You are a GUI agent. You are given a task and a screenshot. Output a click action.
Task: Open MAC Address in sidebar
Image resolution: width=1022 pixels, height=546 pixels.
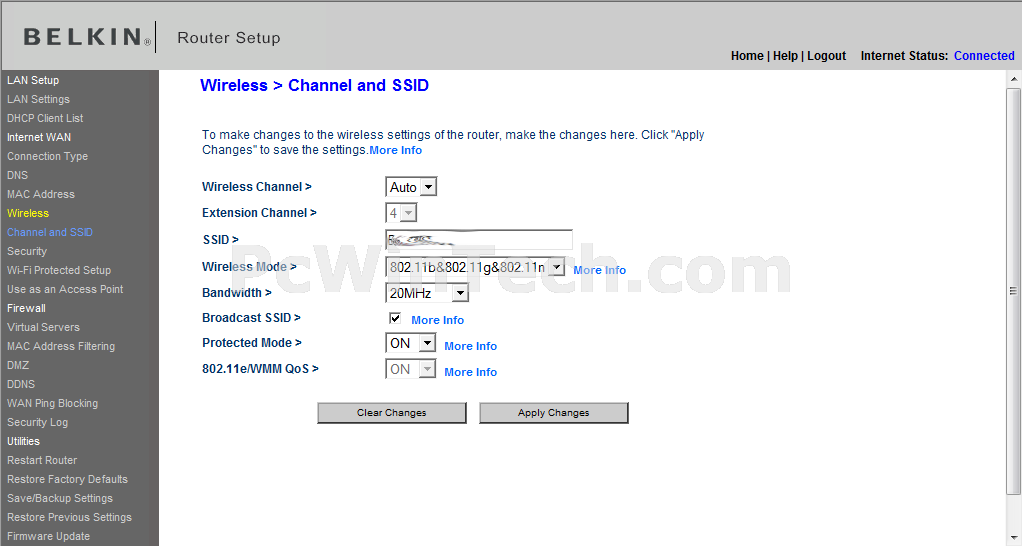tap(41, 194)
